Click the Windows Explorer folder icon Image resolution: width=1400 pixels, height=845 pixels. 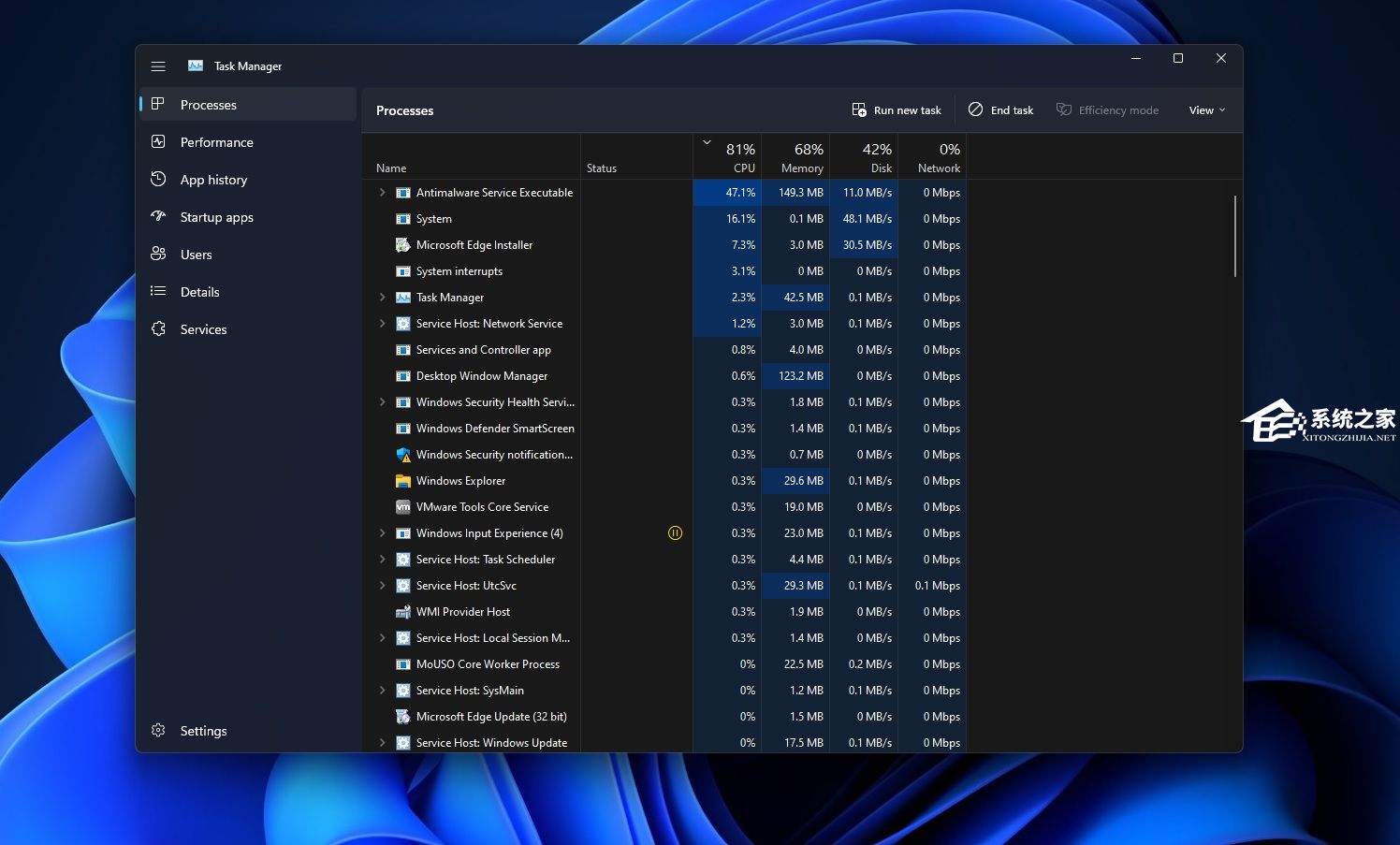402,481
